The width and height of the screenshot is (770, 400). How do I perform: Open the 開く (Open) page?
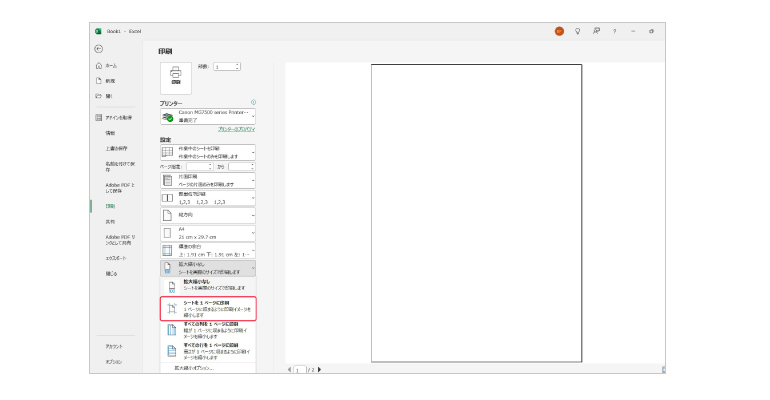point(104,96)
